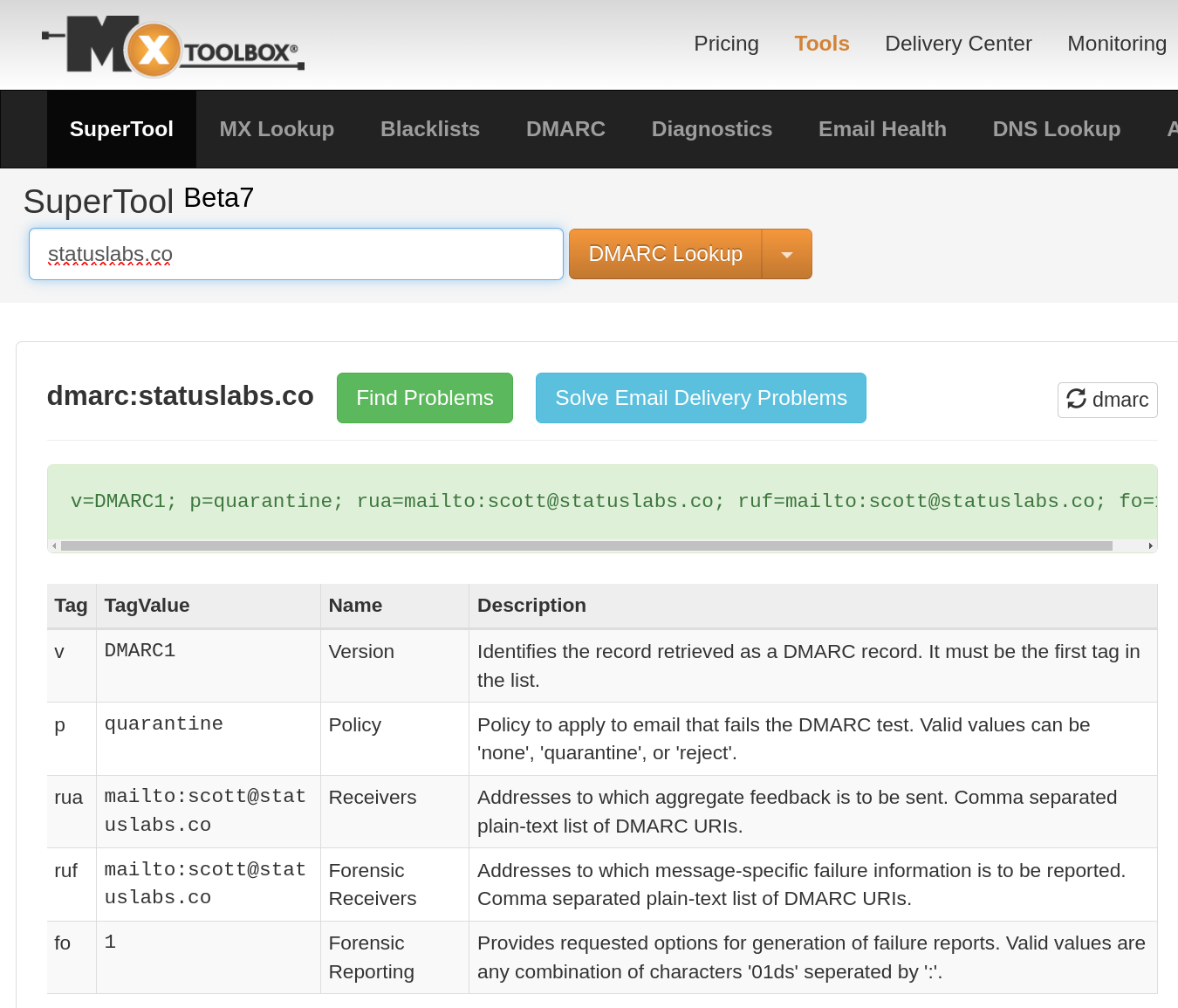Click the Version description text
Screen dimensions: 1178x1008
coord(808,666)
